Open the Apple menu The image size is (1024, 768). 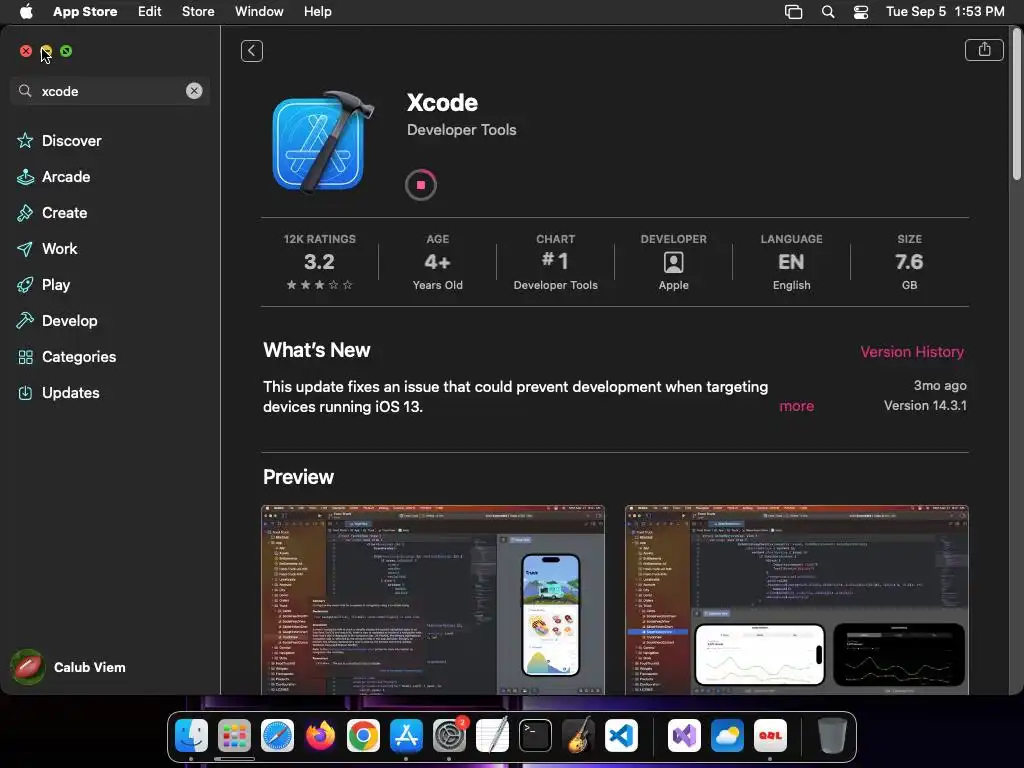click(26, 11)
